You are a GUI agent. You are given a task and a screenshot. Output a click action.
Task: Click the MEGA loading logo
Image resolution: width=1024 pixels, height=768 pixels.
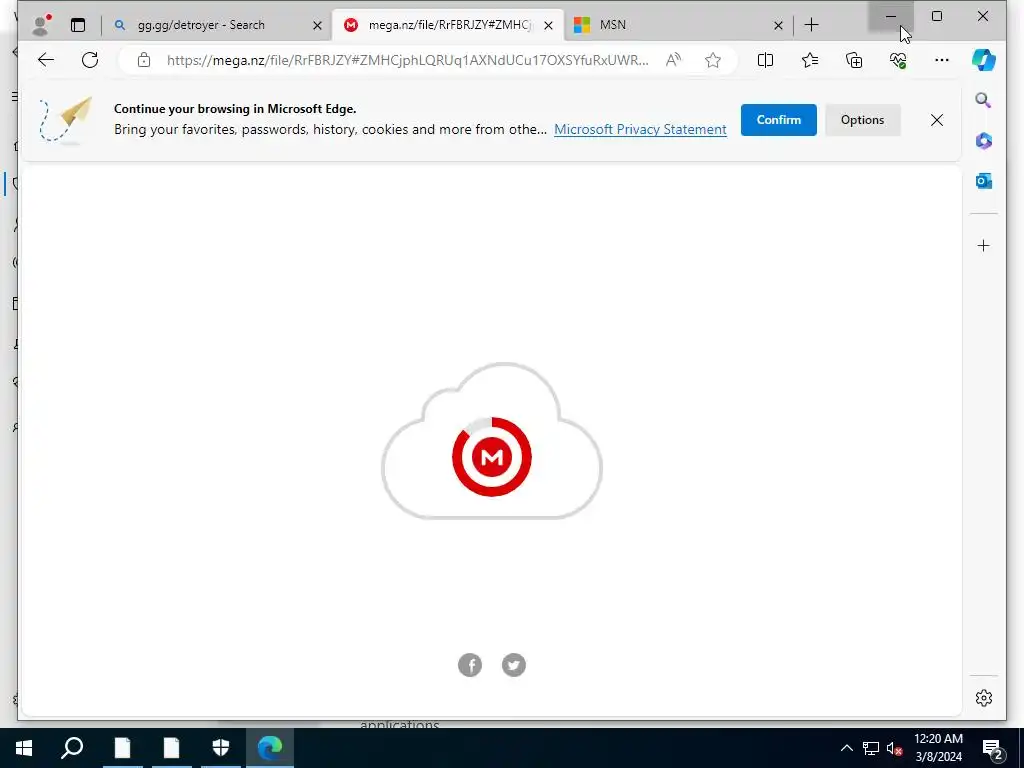tap(492, 456)
